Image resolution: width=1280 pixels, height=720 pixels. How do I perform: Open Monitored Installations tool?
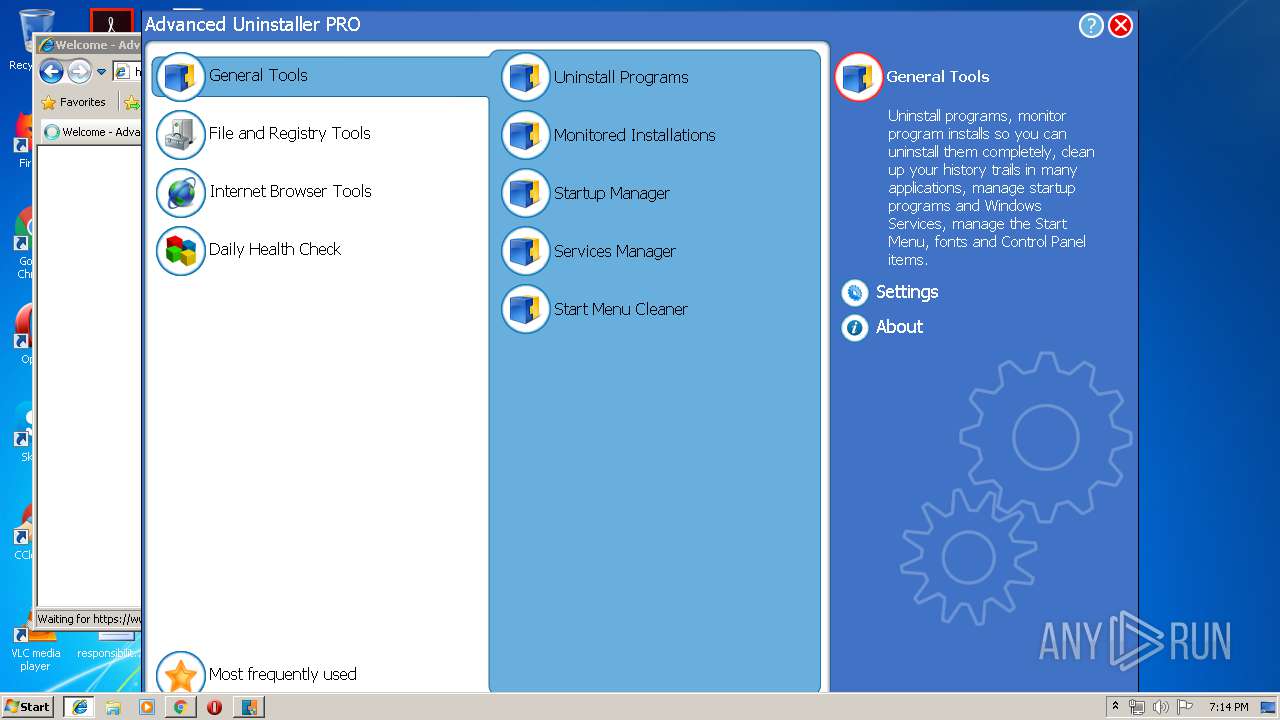(x=635, y=135)
